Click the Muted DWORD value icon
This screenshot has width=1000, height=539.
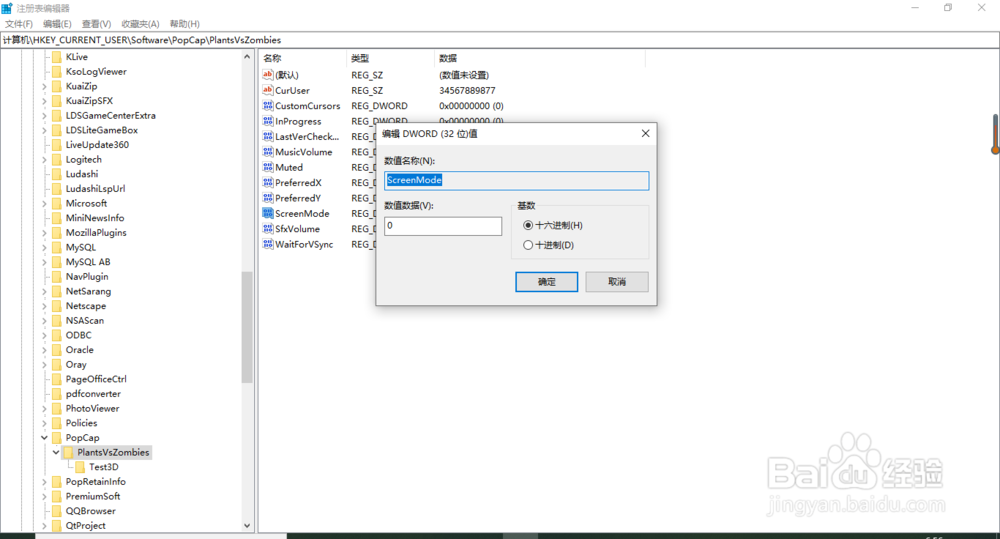pos(268,167)
